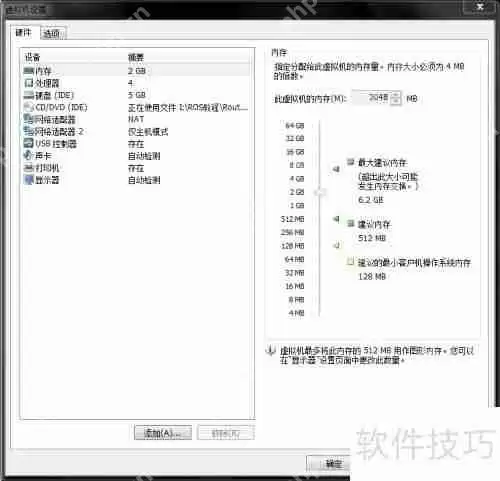Click the 2 GB summary value for 内存
This screenshot has height=481, width=500.
137,71
